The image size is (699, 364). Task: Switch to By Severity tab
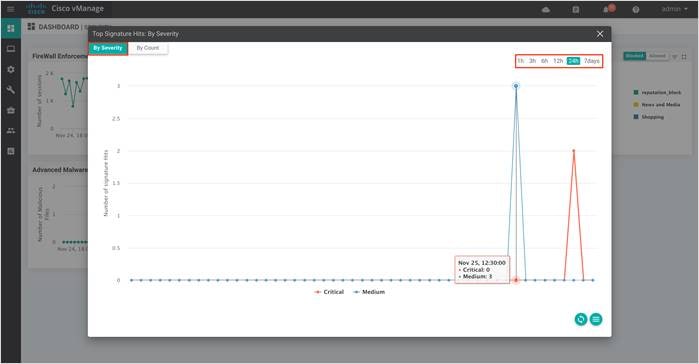point(108,48)
